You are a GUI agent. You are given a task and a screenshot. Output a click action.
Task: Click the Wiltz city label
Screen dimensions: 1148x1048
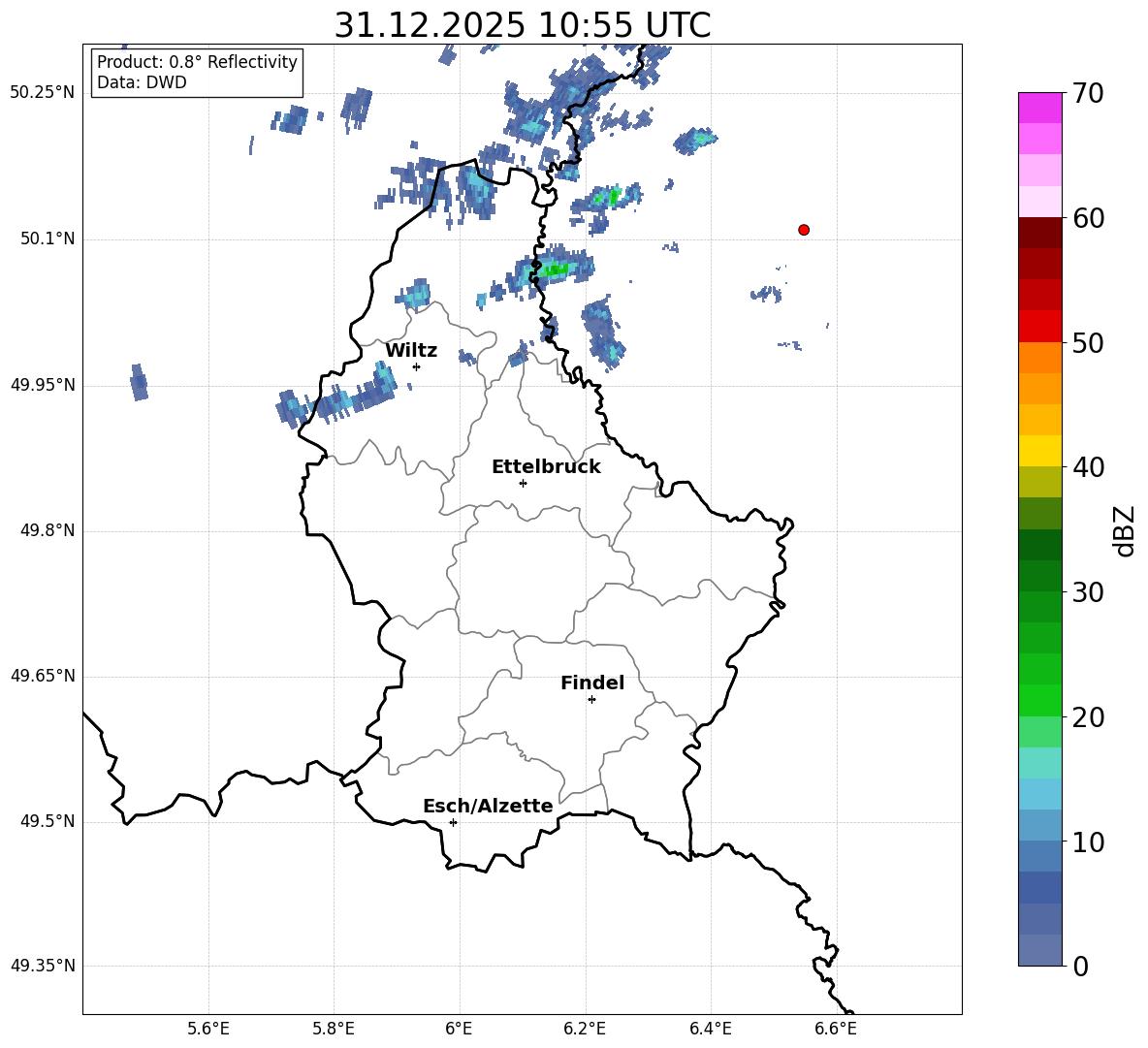[x=411, y=351]
